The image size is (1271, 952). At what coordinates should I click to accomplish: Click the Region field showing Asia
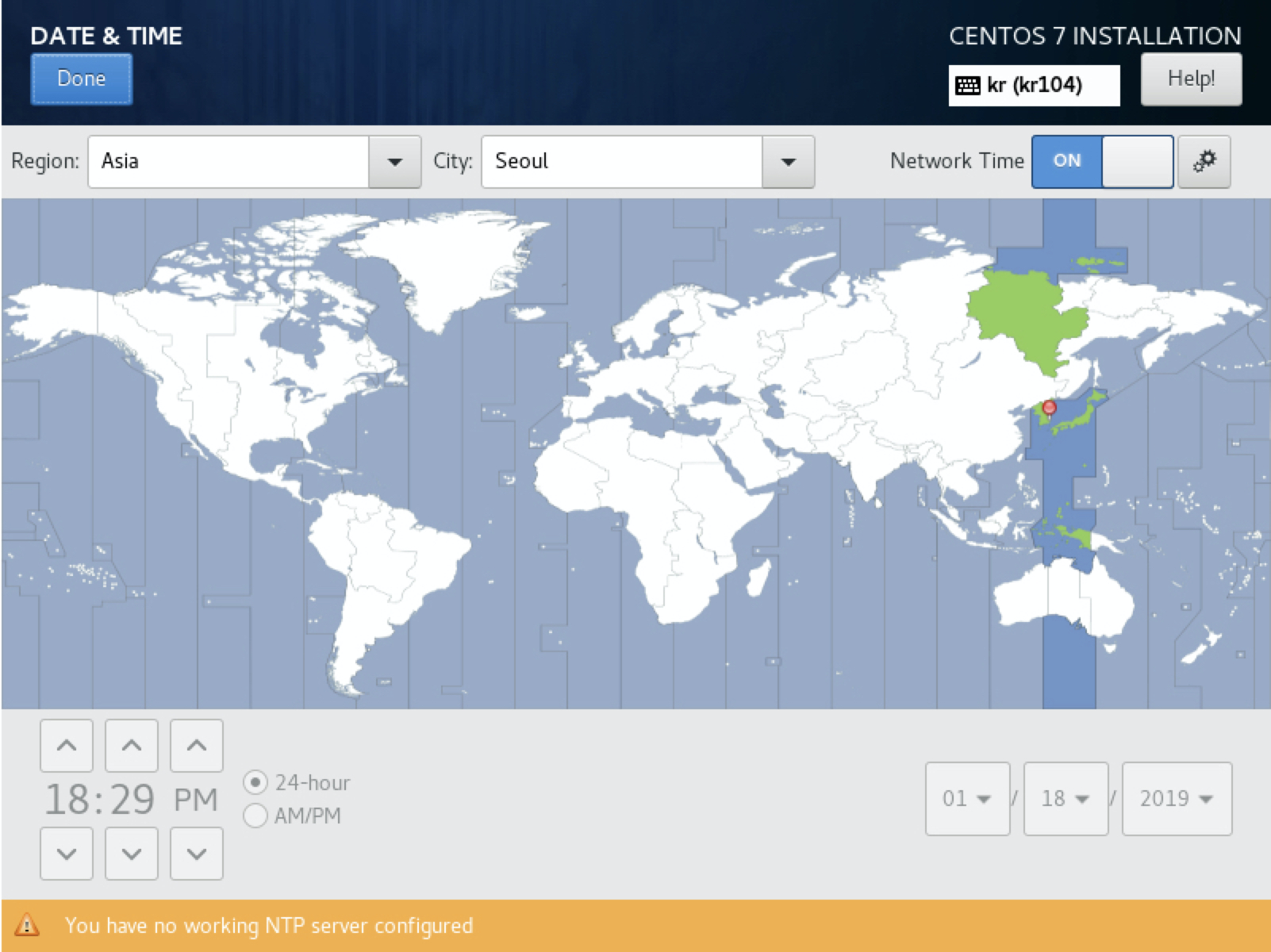[228, 162]
